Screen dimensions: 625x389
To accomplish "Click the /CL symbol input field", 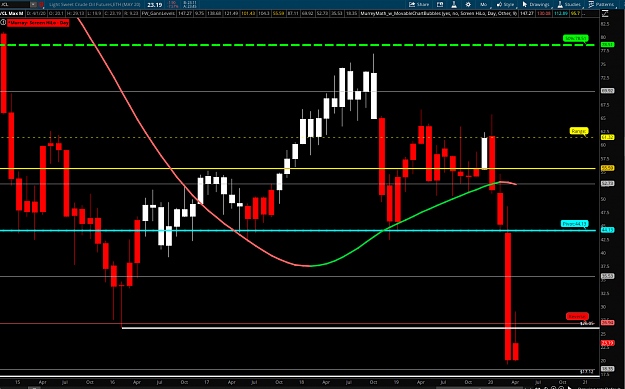I will (x=15, y=4).
